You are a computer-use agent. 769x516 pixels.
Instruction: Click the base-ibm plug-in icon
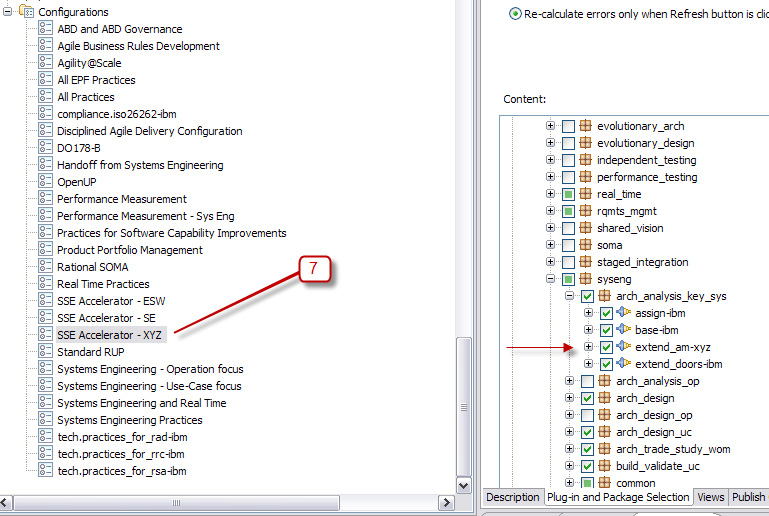tap(623, 329)
